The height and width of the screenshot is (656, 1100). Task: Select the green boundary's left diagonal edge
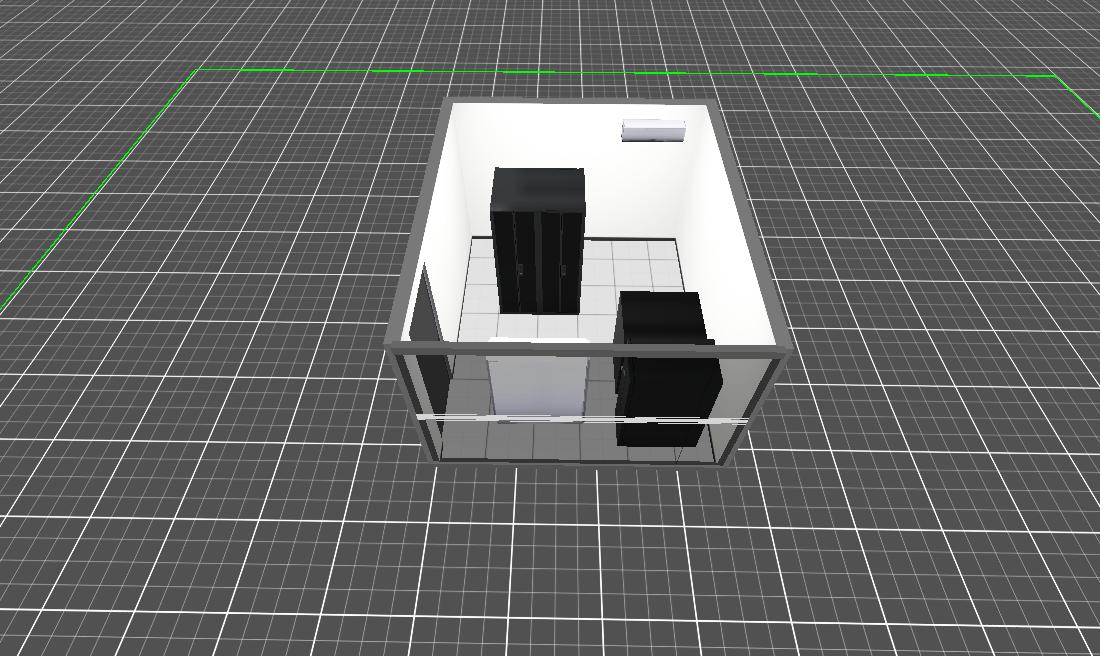[100, 190]
